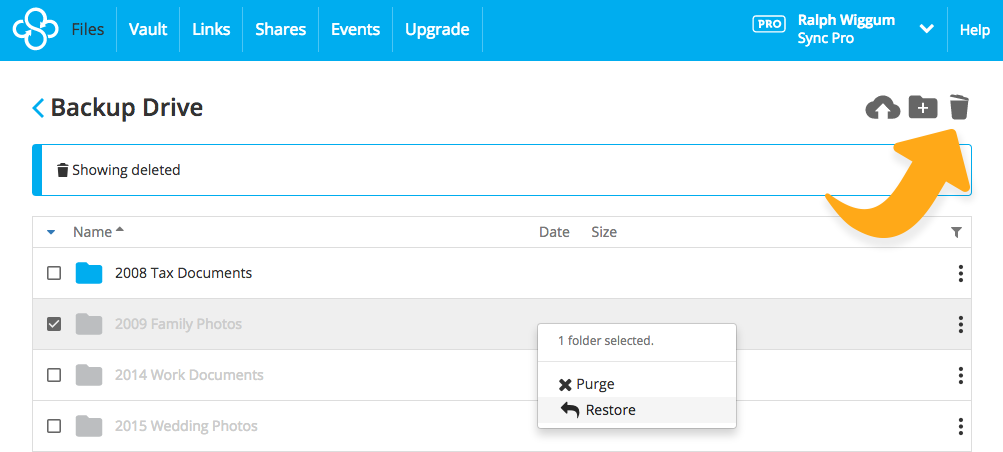Toggle the show deleted trash icon
The height and width of the screenshot is (452, 1003).
tap(959, 107)
